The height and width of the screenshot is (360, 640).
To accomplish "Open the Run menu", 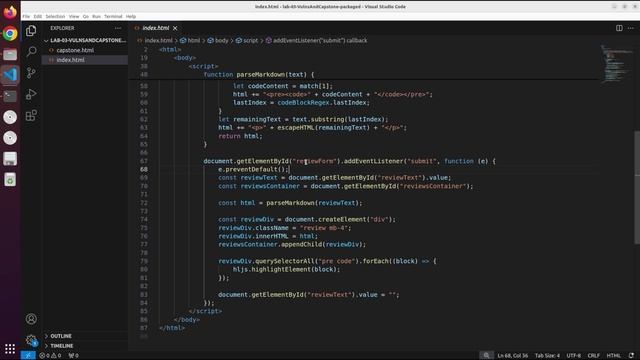I will tap(96, 16).
